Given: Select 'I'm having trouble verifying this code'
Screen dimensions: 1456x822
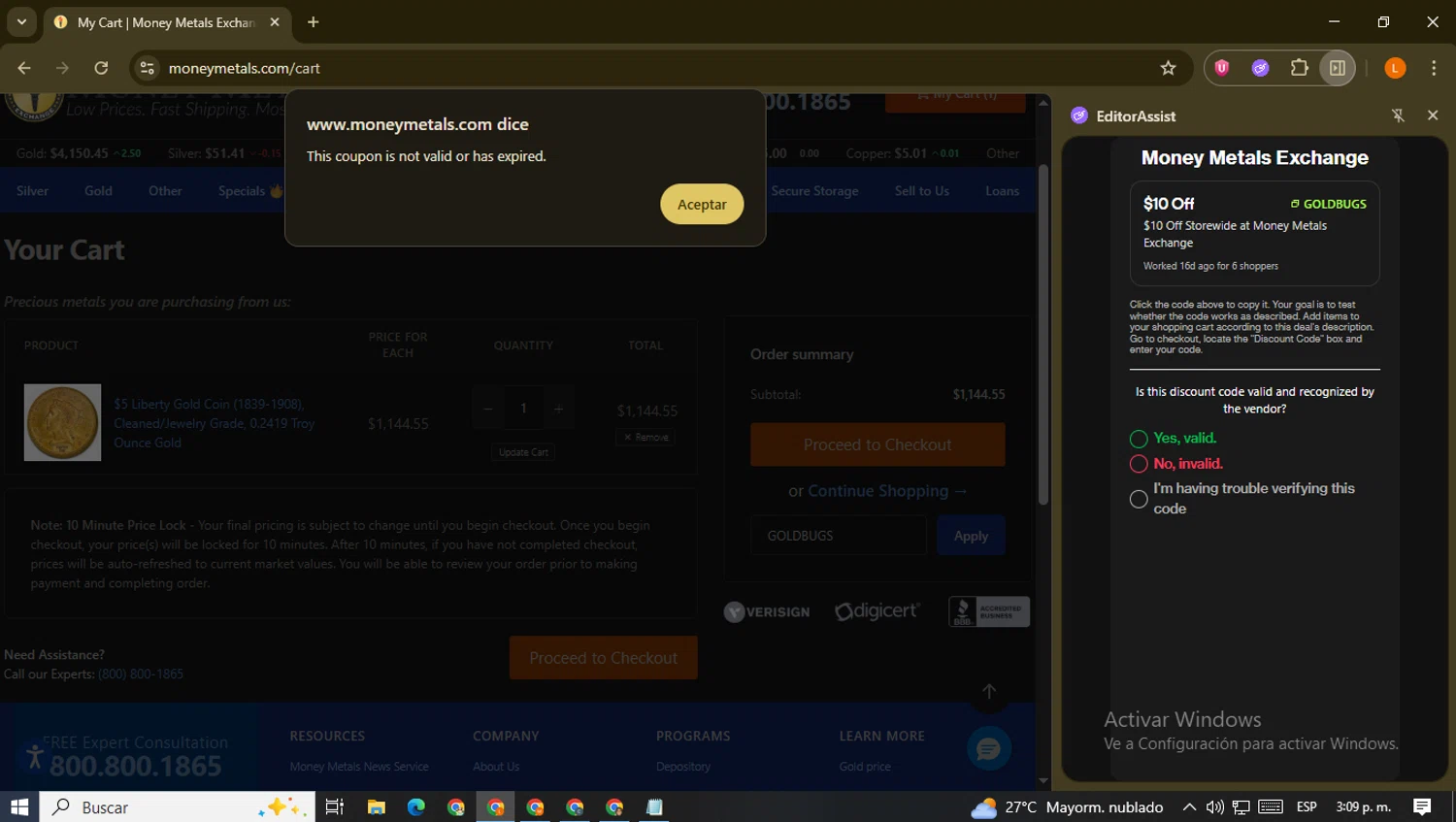Looking at the screenshot, I should pyautogui.click(x=1139, y=499).
